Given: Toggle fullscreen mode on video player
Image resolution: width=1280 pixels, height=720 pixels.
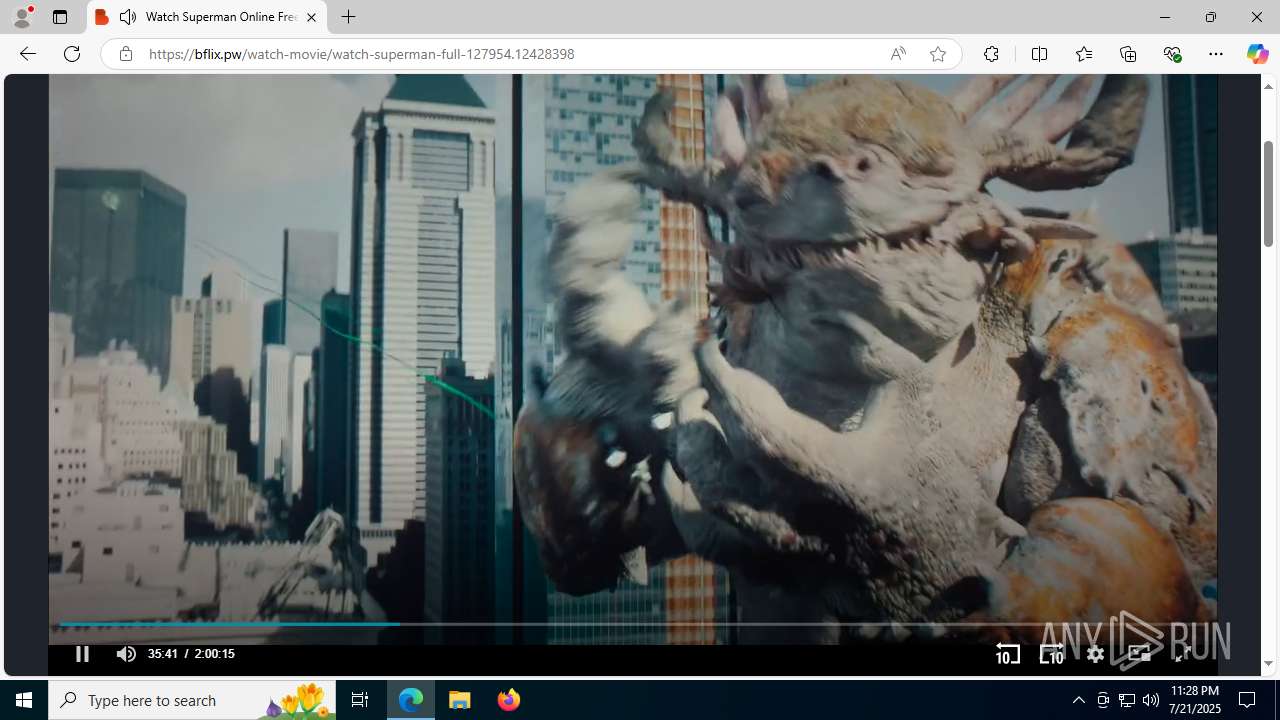Looking at the screenshot, I should pyautogui.click(x=1183, y=654).
